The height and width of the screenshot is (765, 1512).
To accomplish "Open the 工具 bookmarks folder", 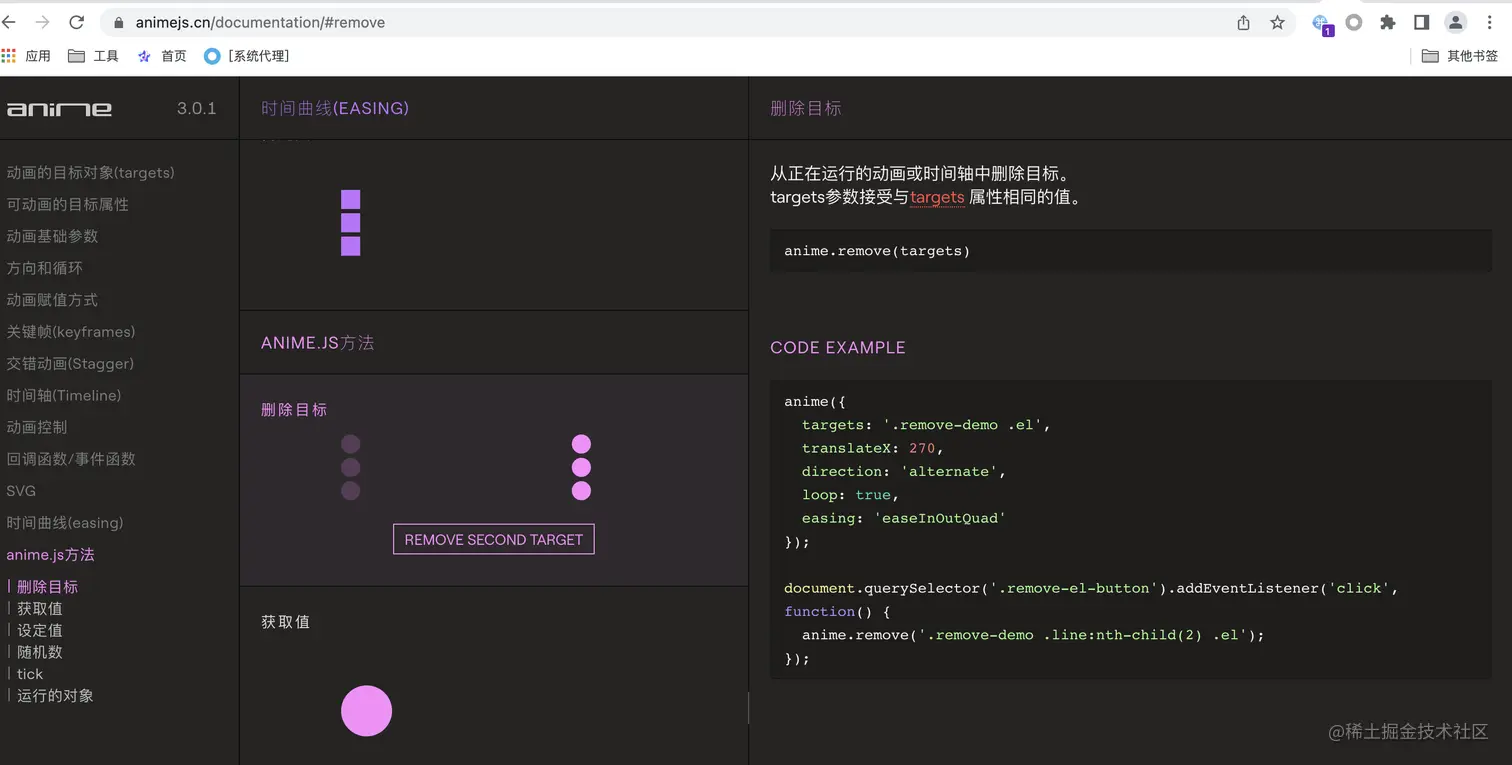I will pyautogui.click(x=93, y=56).
